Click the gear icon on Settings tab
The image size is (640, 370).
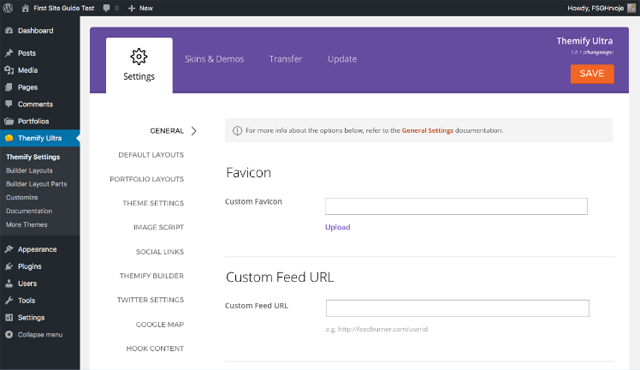pos(139,56)
